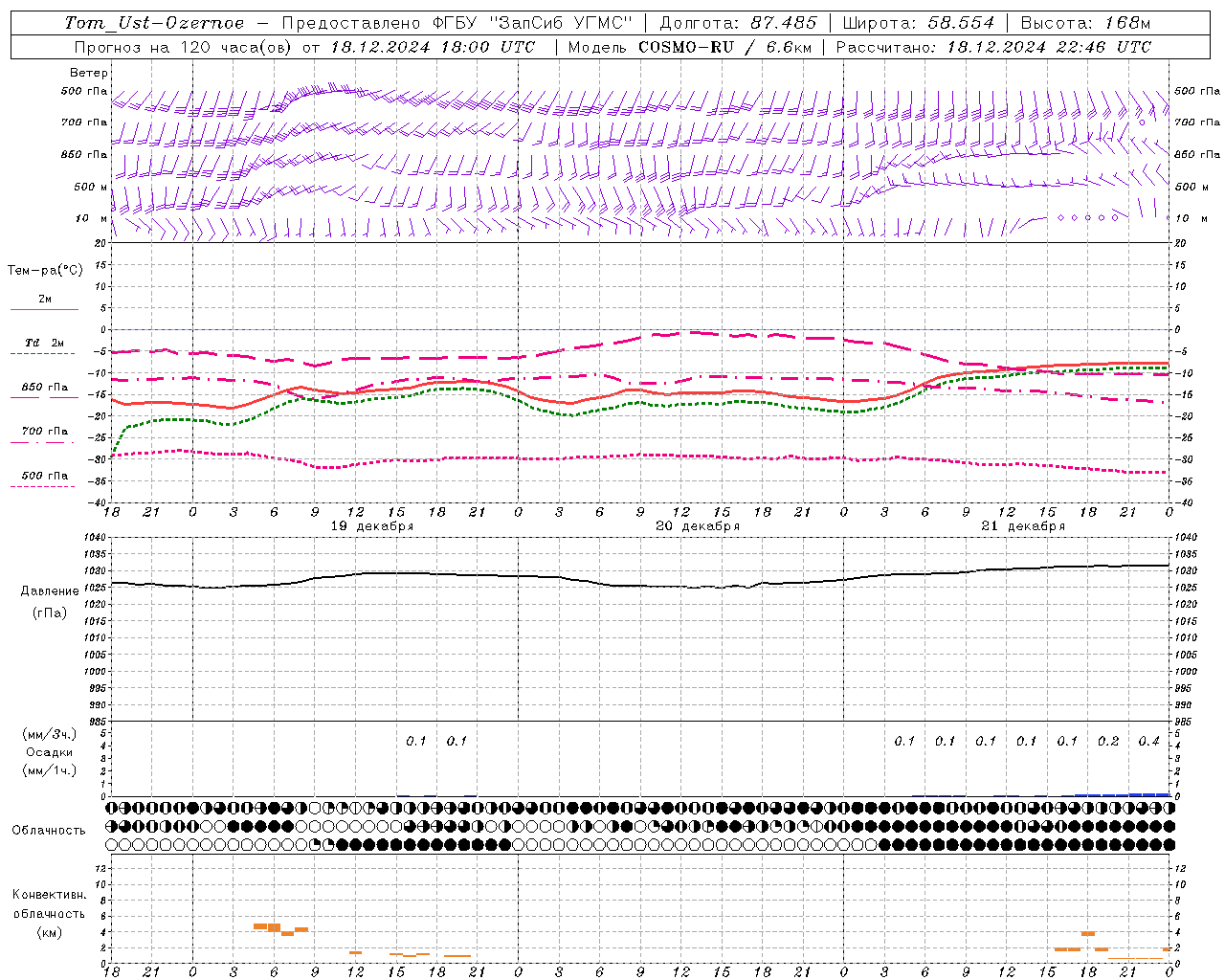
Task: Click the Широта: 58.554 value
Action: tap(918, 23)
